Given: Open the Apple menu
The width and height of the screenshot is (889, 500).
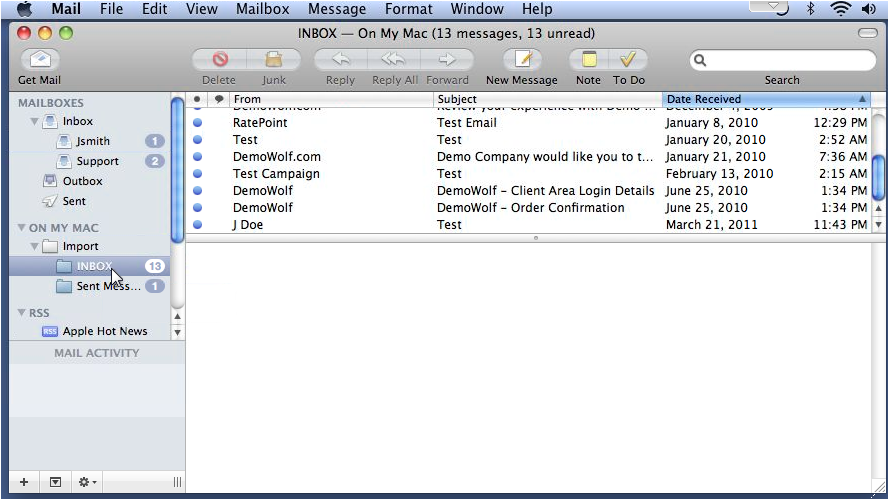Looking at the screenshot, I should 24,9.
